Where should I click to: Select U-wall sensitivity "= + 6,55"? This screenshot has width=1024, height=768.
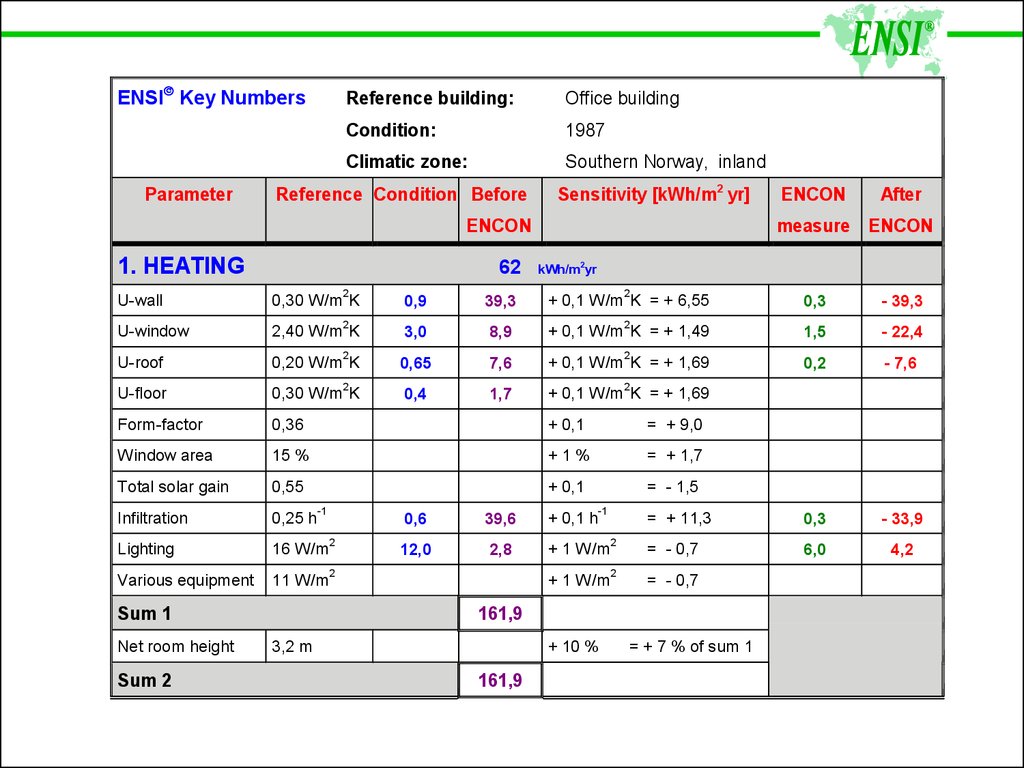pyautogui.click(x=679, y=300)
